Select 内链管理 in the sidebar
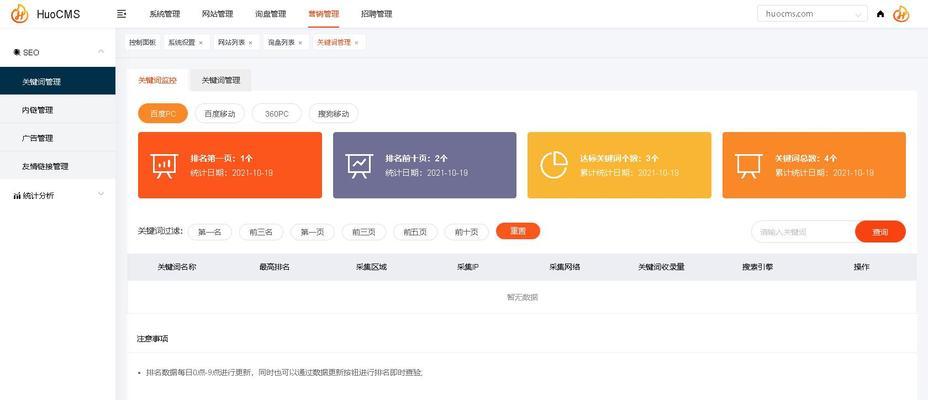 (x=57, y=110)
